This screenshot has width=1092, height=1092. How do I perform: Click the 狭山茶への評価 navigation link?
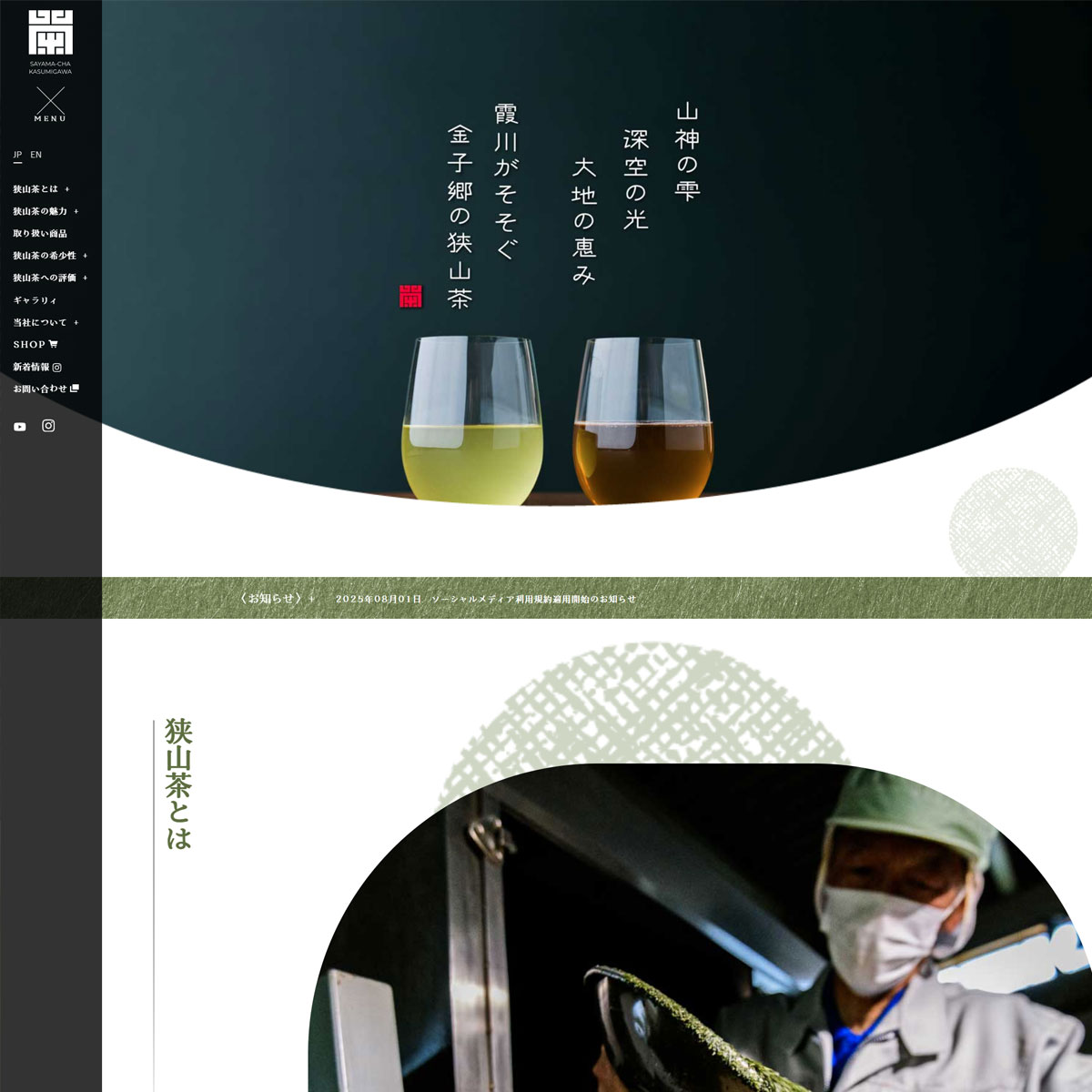[44, 276]
